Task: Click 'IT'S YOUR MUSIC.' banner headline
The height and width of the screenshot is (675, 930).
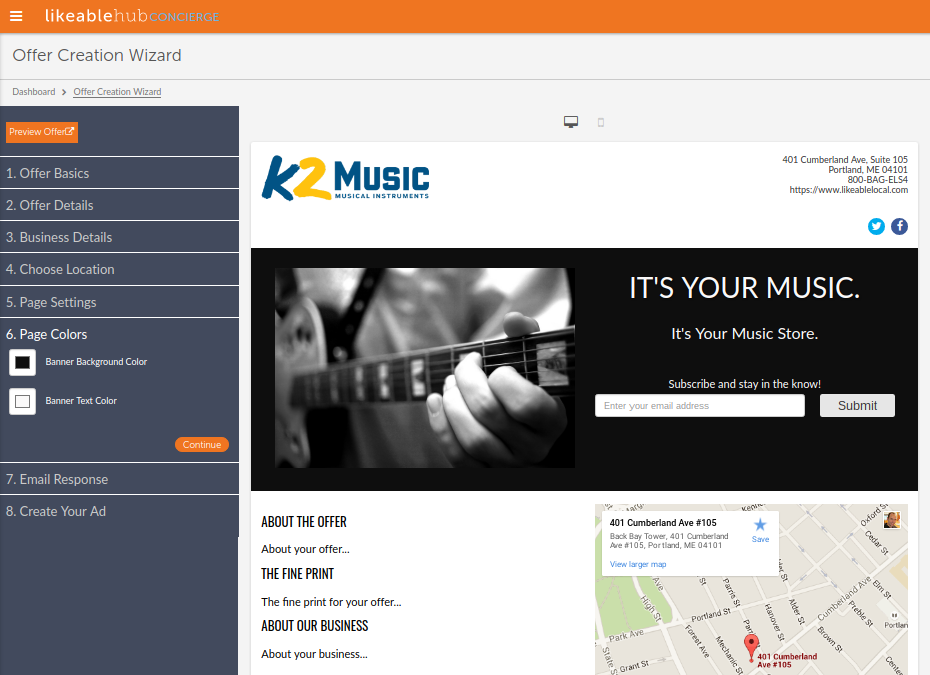Action: 744,288
